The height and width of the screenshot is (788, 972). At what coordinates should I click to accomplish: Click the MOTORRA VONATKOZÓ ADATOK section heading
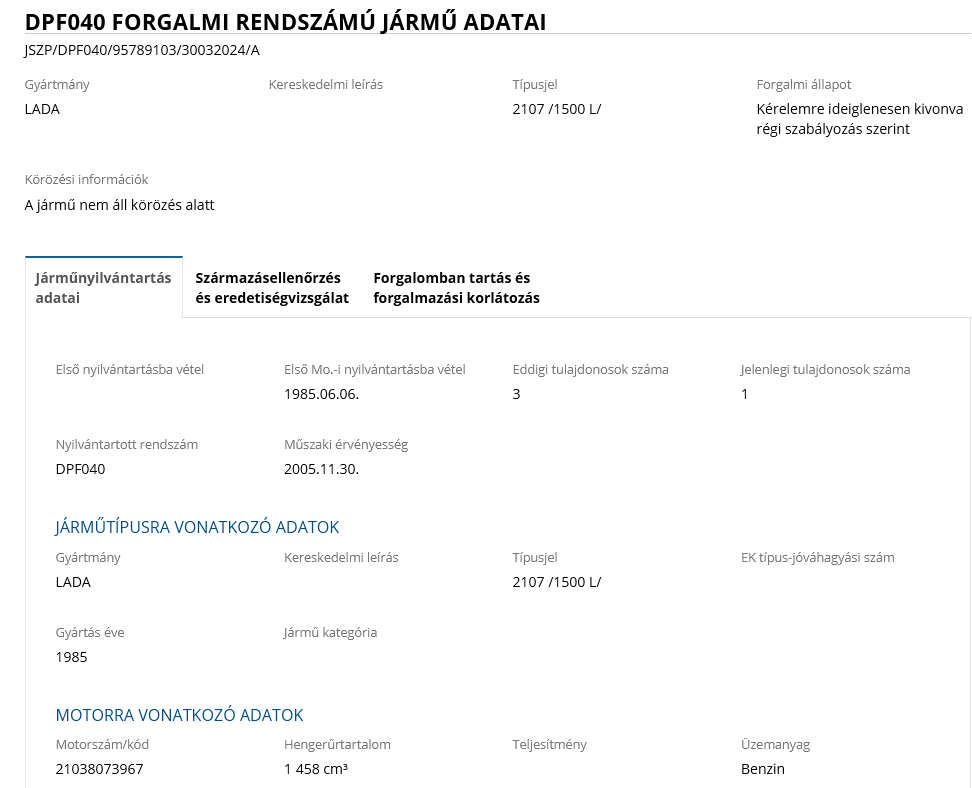[x=179, y=715]
